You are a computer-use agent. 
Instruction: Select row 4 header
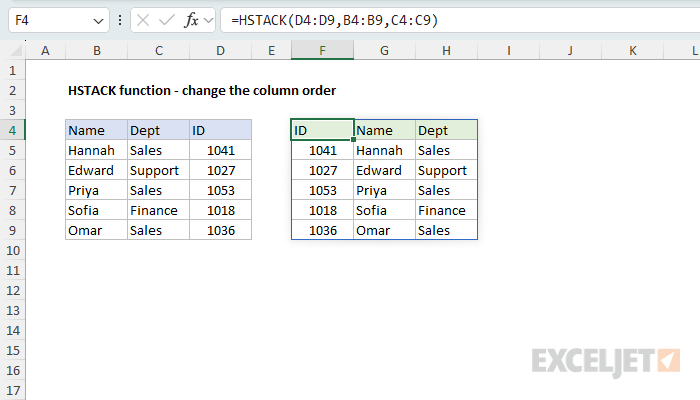pyautogui.click(x=12, y=130)
